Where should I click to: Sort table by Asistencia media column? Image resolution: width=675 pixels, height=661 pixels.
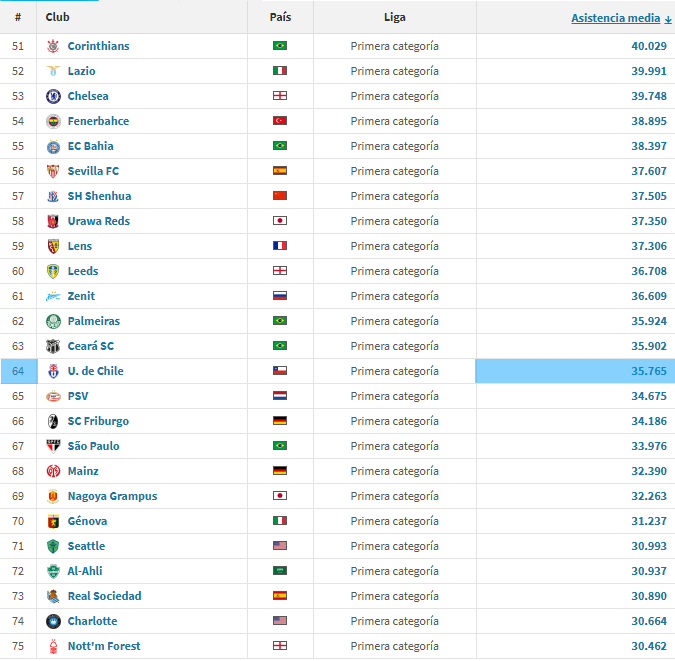pos(615,18)
